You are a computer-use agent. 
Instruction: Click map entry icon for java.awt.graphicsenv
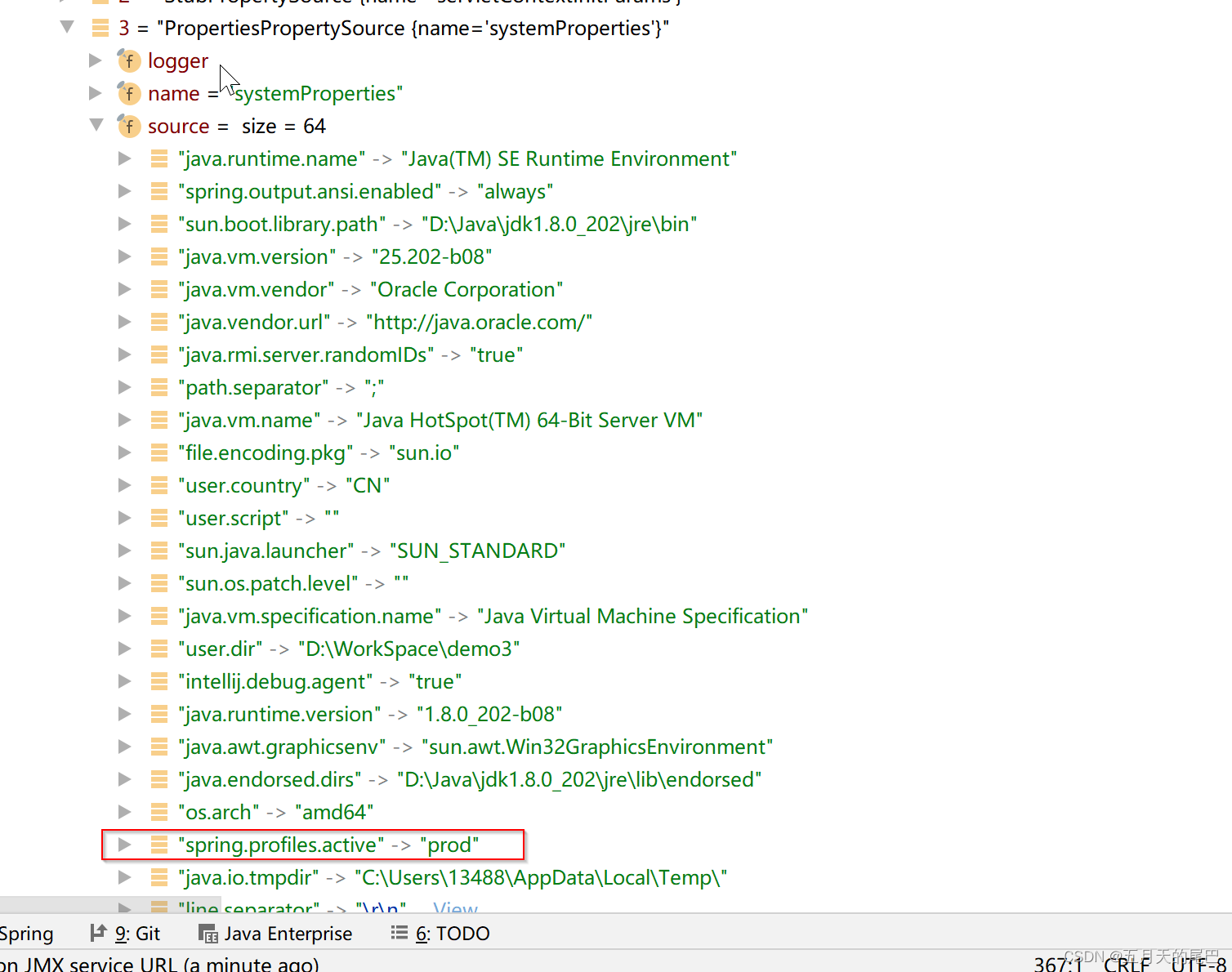(x=159, y=747)
